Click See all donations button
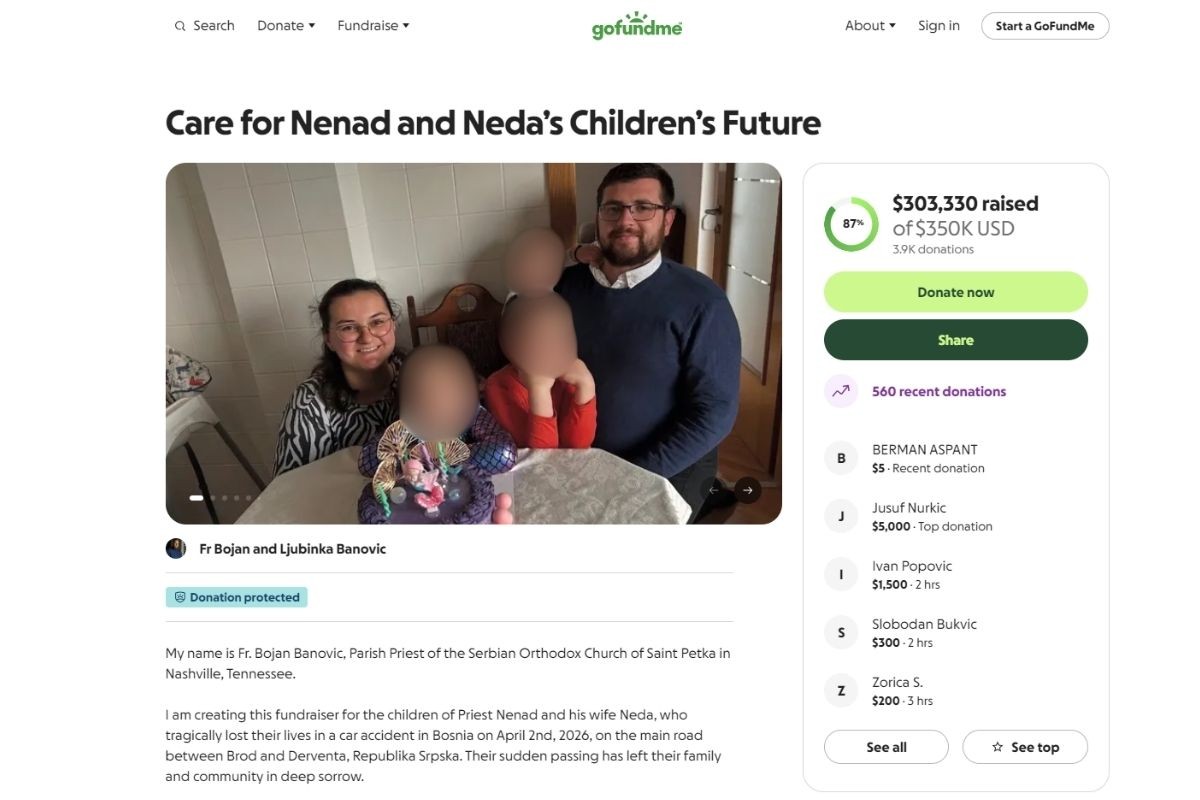The image size is (1200, 800). pyautogui.click(x=886, y=747)
